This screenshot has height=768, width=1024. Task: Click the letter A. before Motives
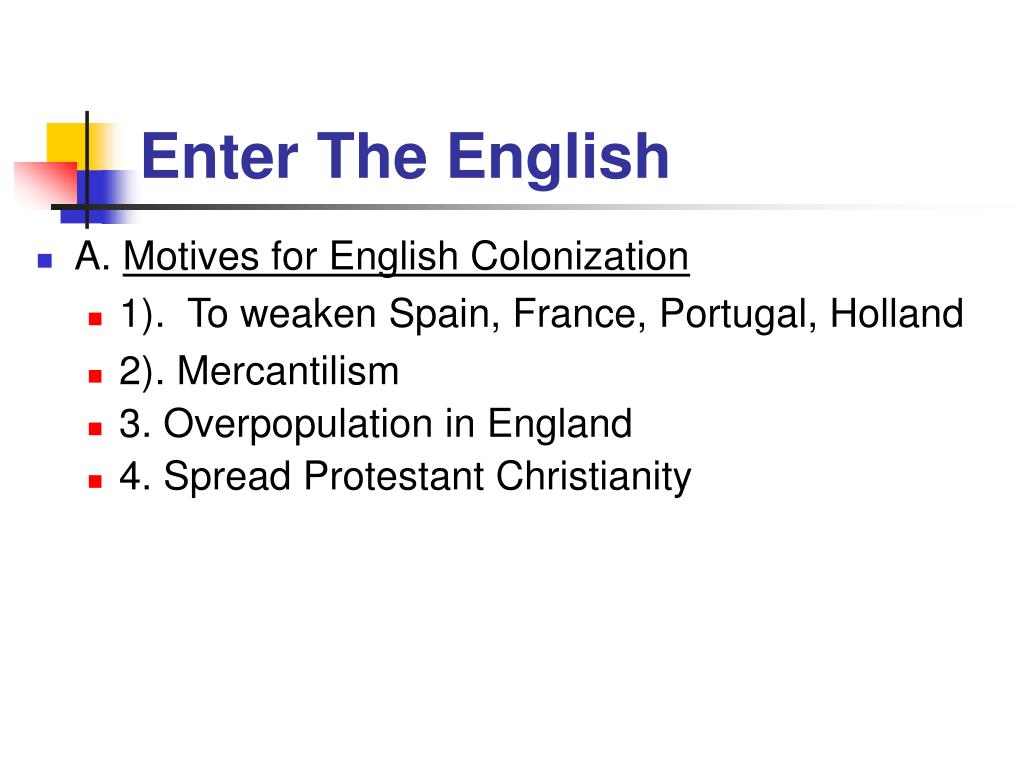coord(93,256)
